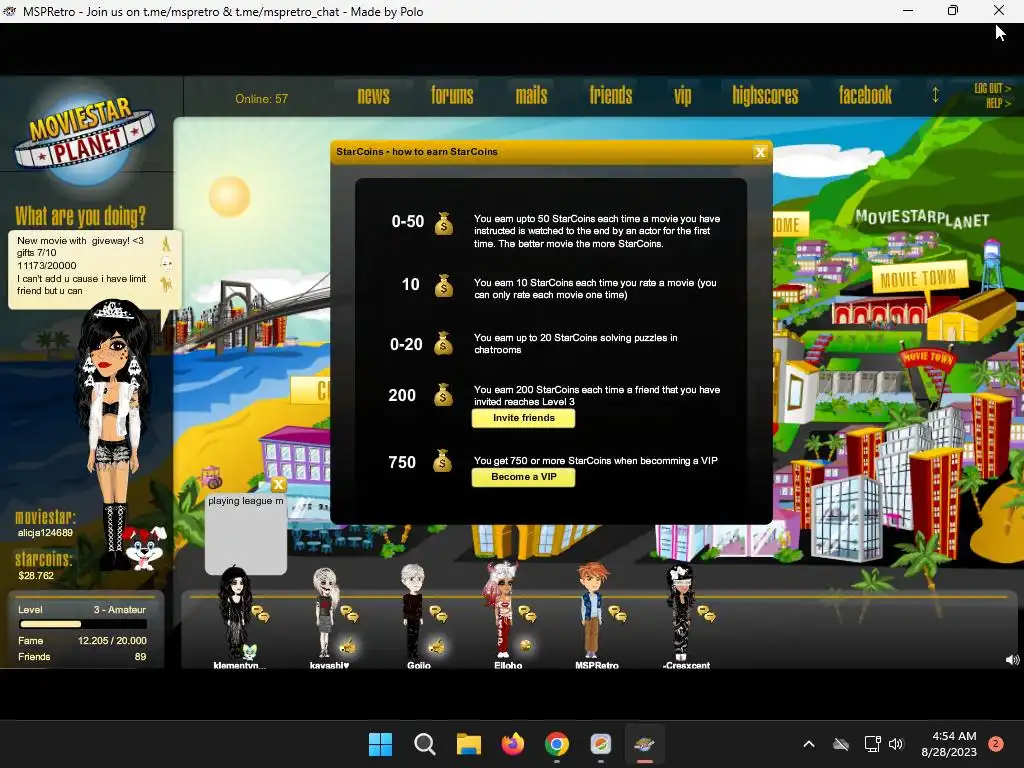This screenshot has height=768, width=1024.
Task: Open the highscores menu
Action: [765, 96]
